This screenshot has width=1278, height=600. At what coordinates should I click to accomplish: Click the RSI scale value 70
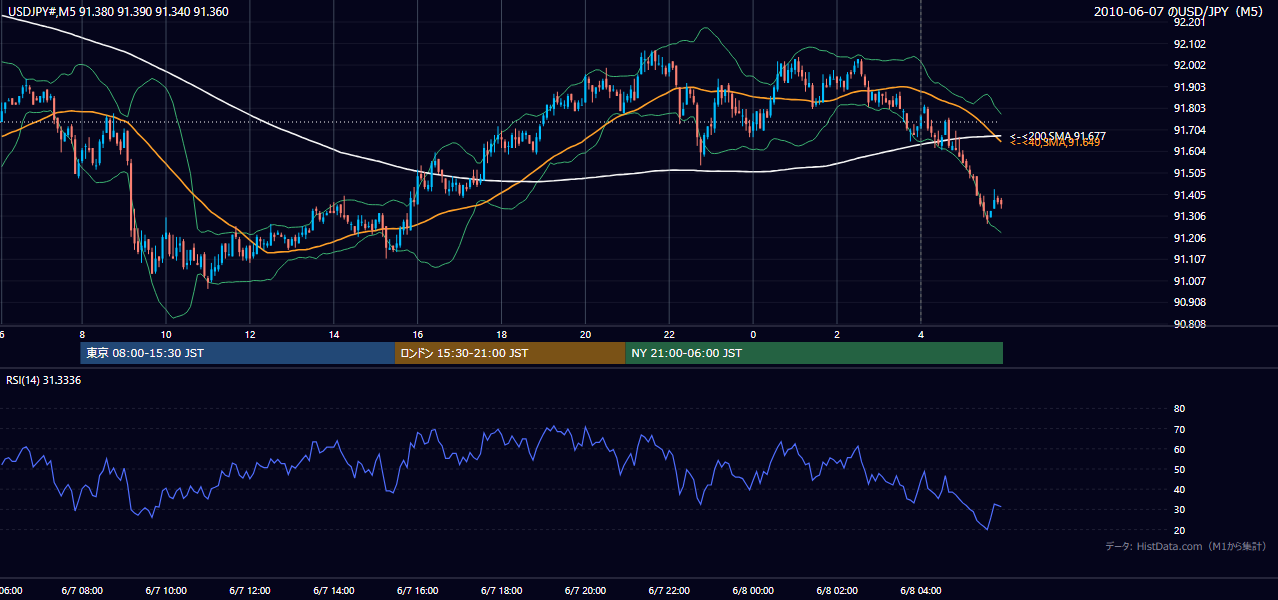point(1179,429)
